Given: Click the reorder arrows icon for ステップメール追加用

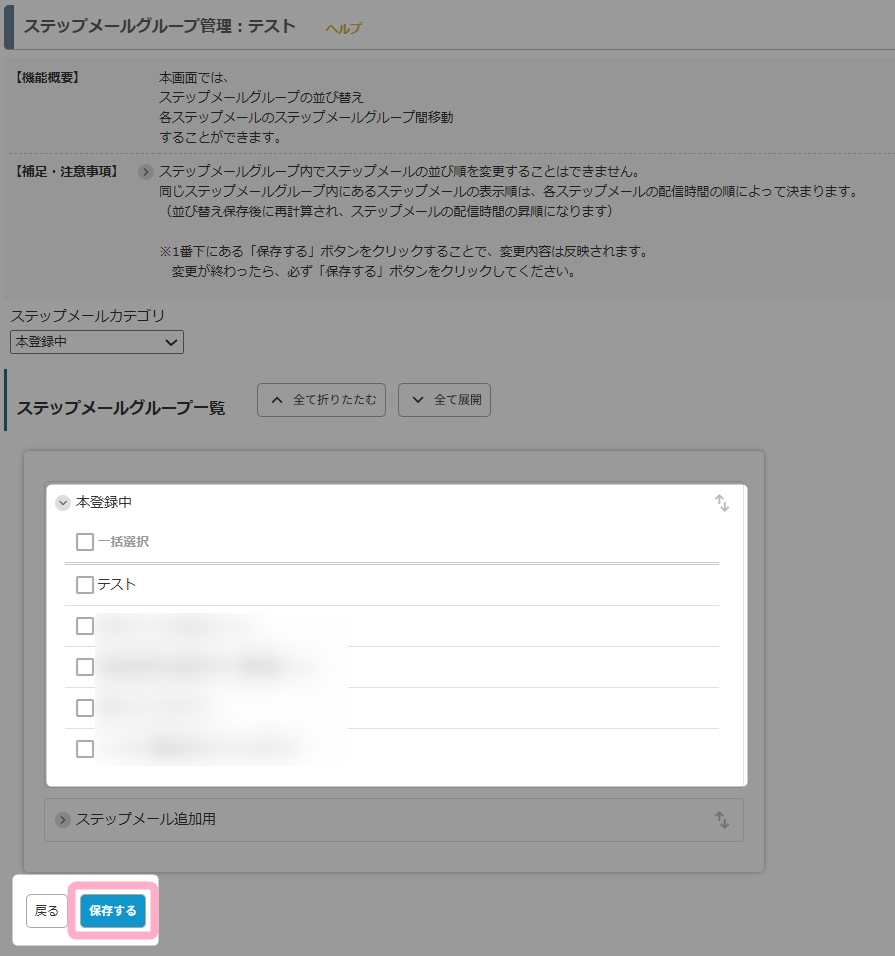Looking at the screenshot, I should 721,820.
